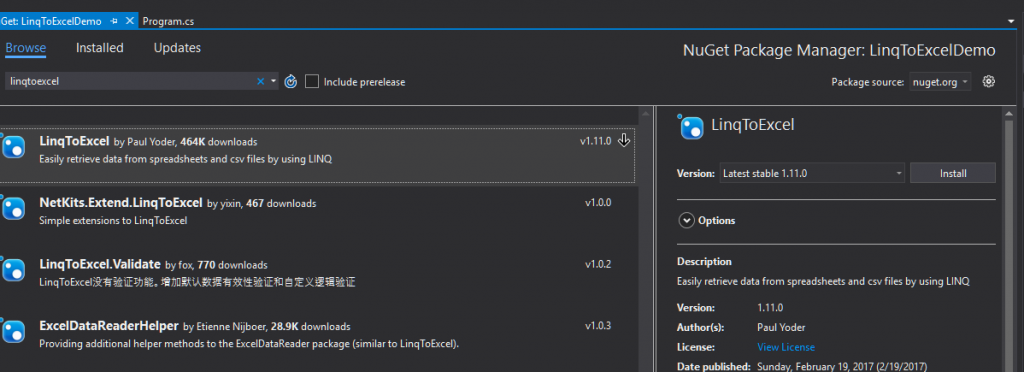The height and width of the screenshot is (372, 1024).
Task: Open the Package source dropdown
Action: coord(940,82)
